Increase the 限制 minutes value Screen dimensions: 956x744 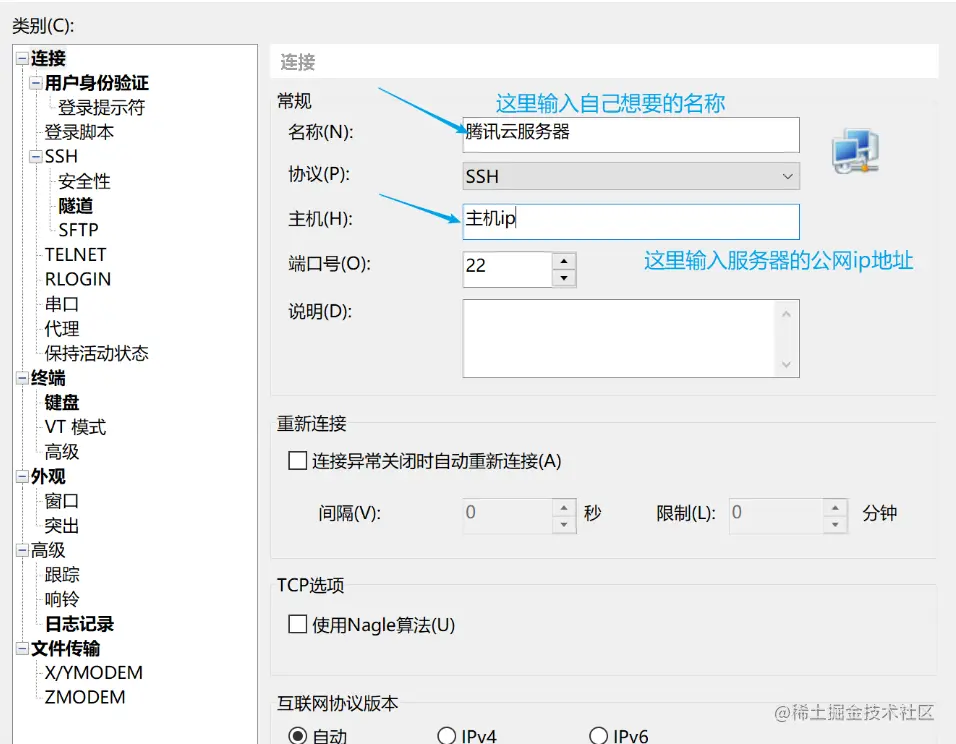[x=835, y=507]
